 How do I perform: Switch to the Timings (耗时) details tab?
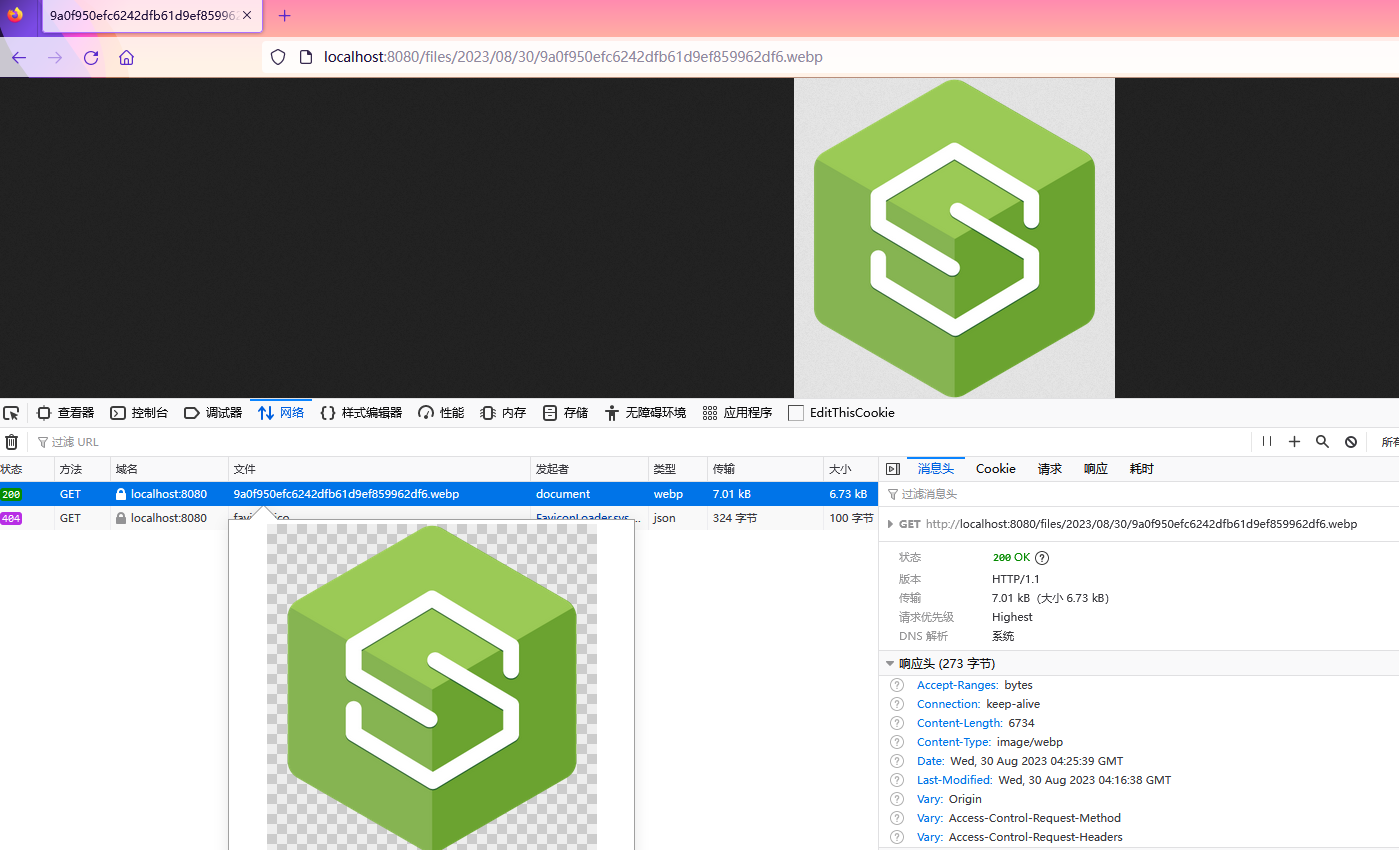click(x=1141, y=469)
